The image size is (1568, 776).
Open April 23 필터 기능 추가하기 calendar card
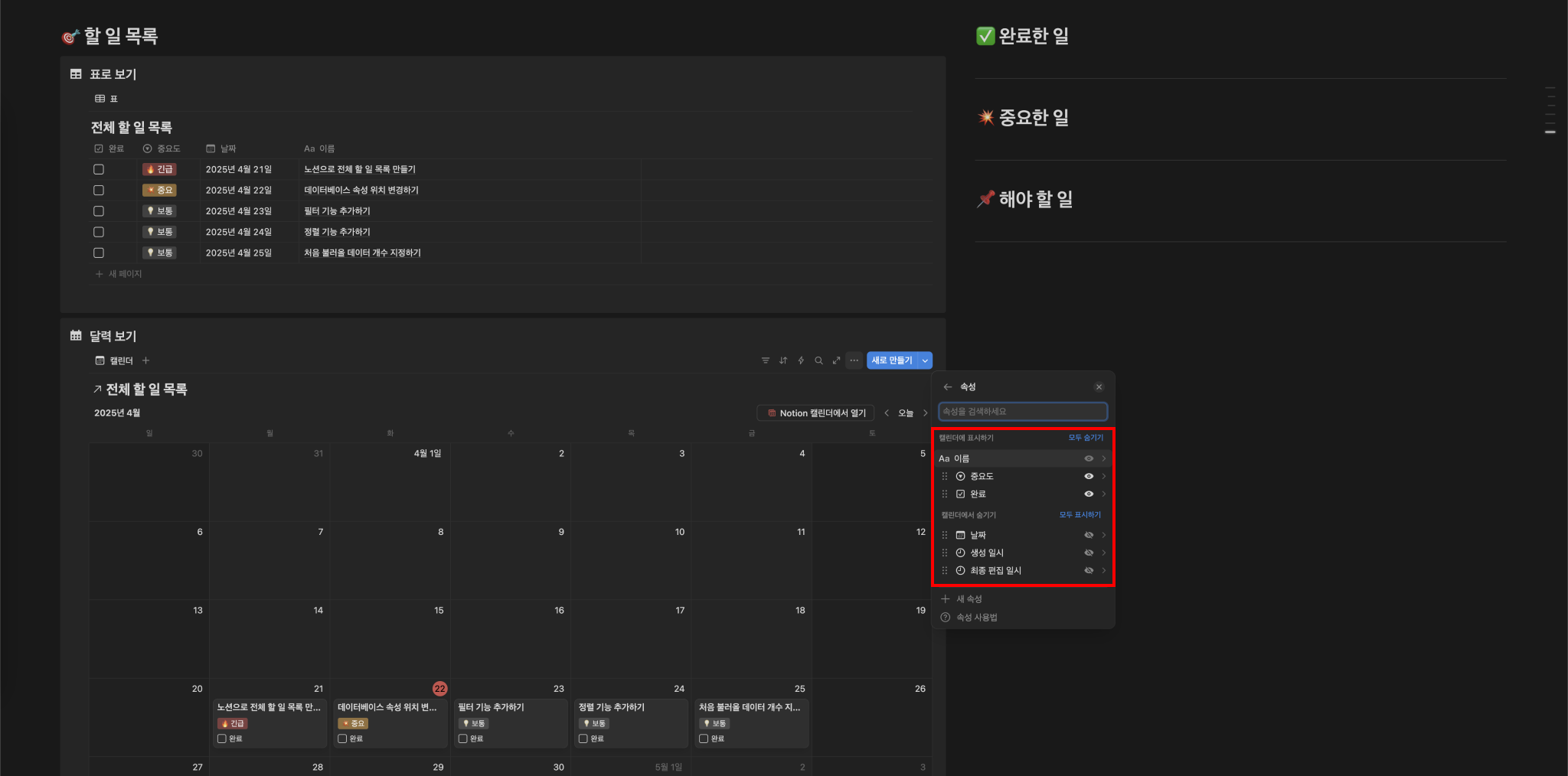click(510, 722)
